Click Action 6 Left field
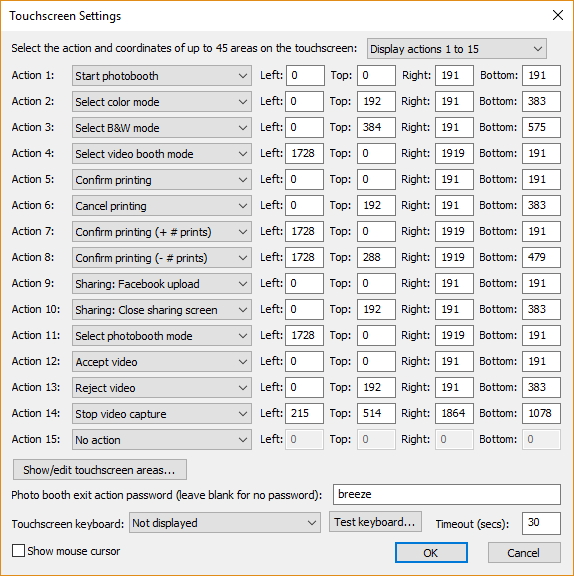574x576 pixels. pos(304,205)
